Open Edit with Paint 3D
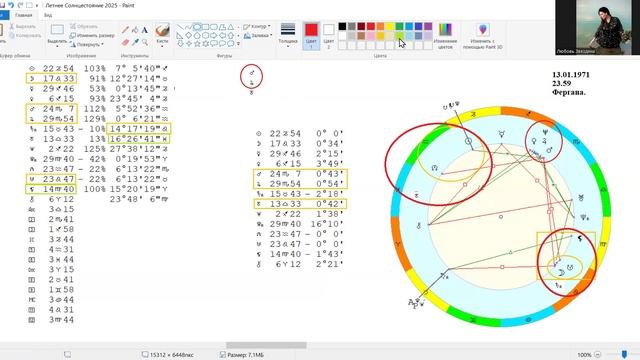Viewport: 640px width, 360px height. tap(482, 36)
